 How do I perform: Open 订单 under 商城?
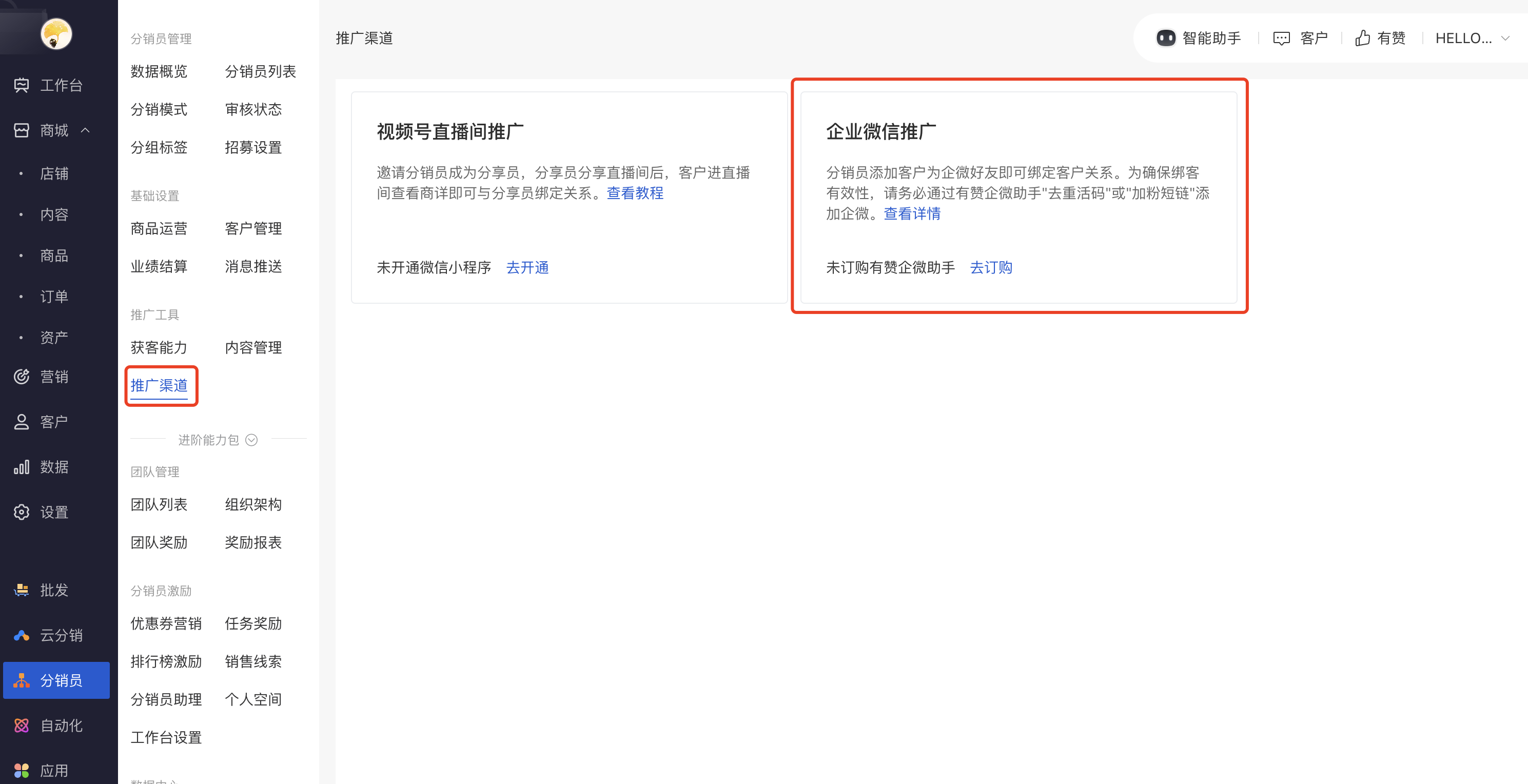(x=54, y=297)
